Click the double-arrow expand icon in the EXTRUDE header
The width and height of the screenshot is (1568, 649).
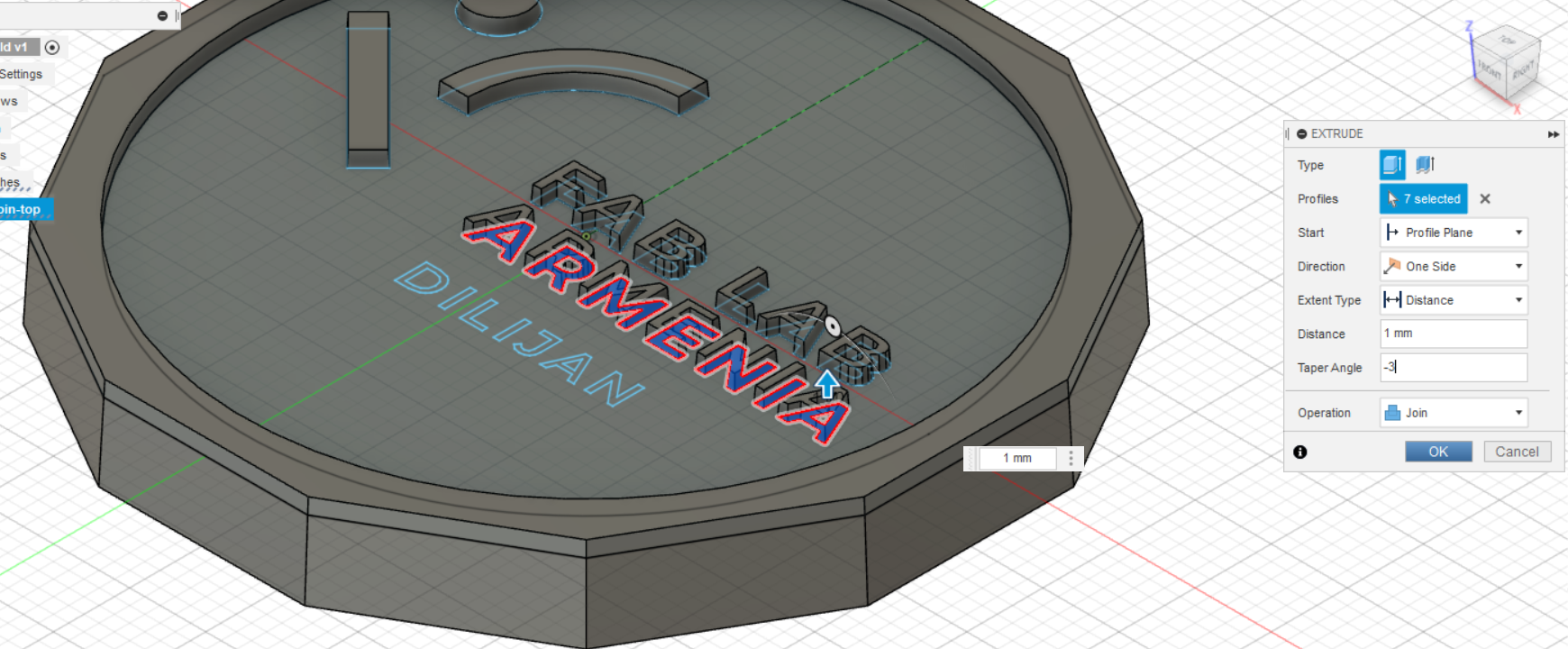[1553, 134]
